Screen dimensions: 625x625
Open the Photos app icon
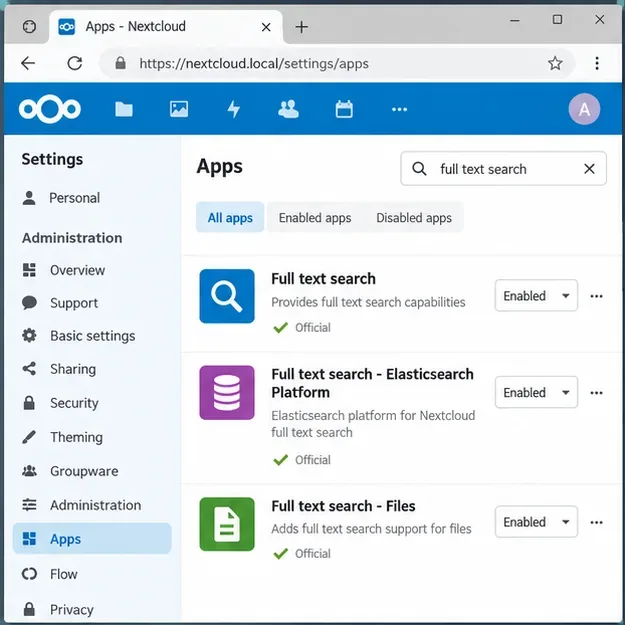179,109
